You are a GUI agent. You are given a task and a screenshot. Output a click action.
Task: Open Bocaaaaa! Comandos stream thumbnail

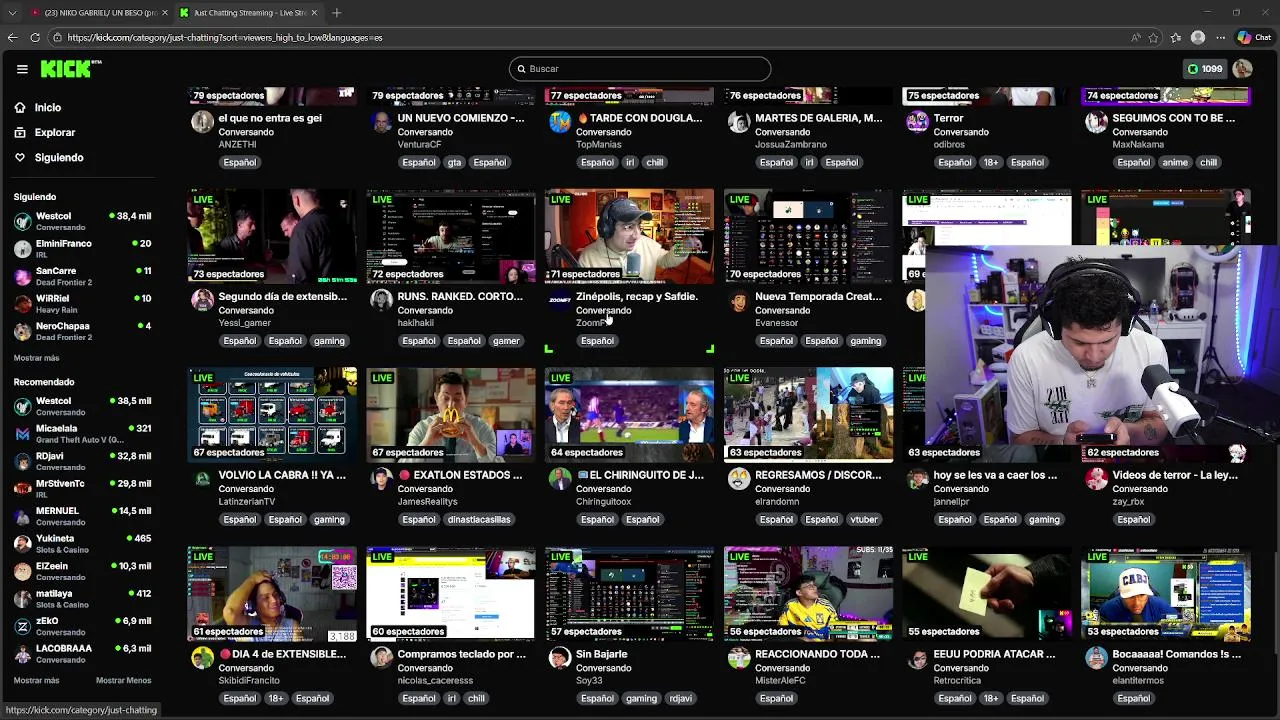pos(1166,594)
